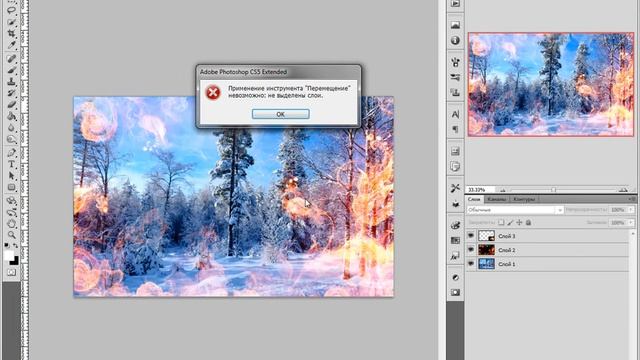
Task: Open the Adjustments panel icon
Action: coord(456,278)
